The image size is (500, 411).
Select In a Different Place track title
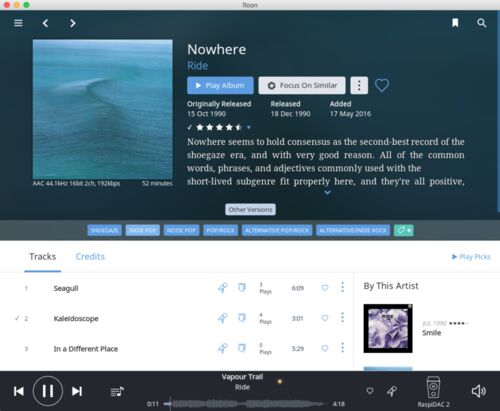coord(86,349)
